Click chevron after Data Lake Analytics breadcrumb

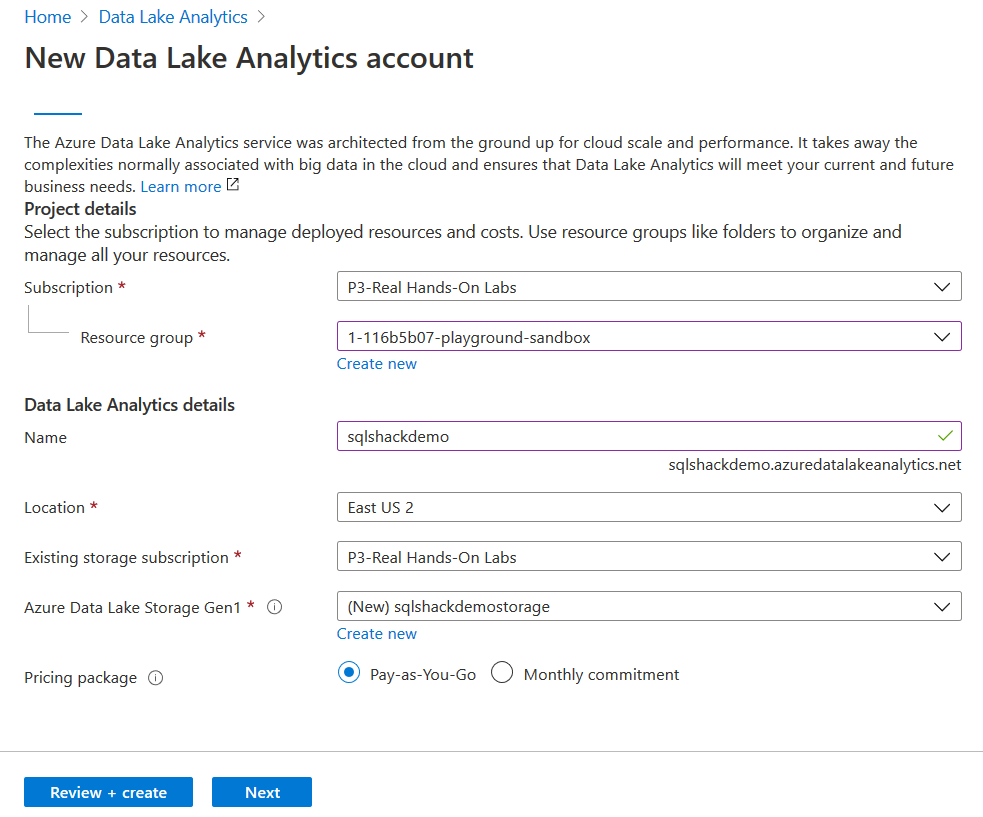[x=261, y=17]
